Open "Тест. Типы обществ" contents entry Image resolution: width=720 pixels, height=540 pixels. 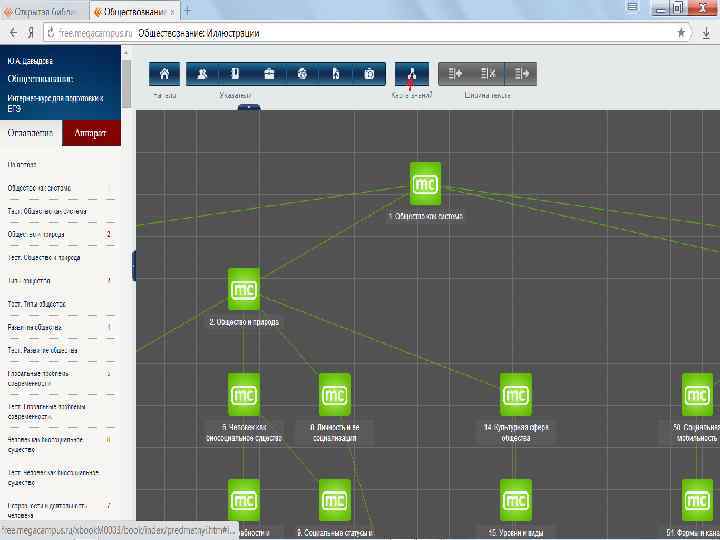pos(37,304)
